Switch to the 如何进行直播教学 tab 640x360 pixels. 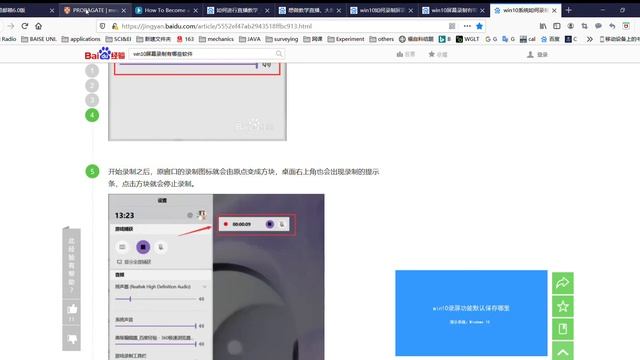tap(238, 10)
